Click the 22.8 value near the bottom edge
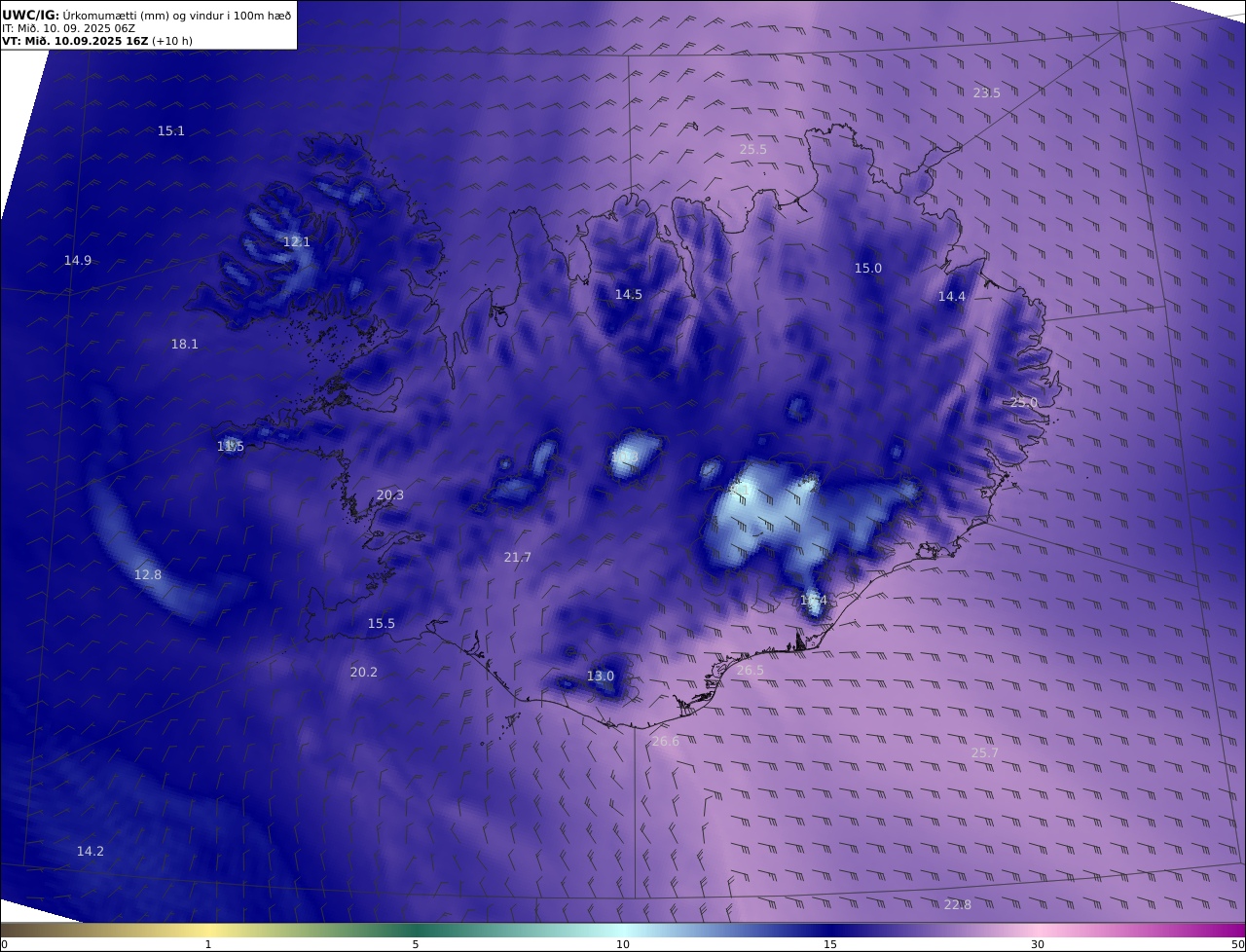 [958, 904]
